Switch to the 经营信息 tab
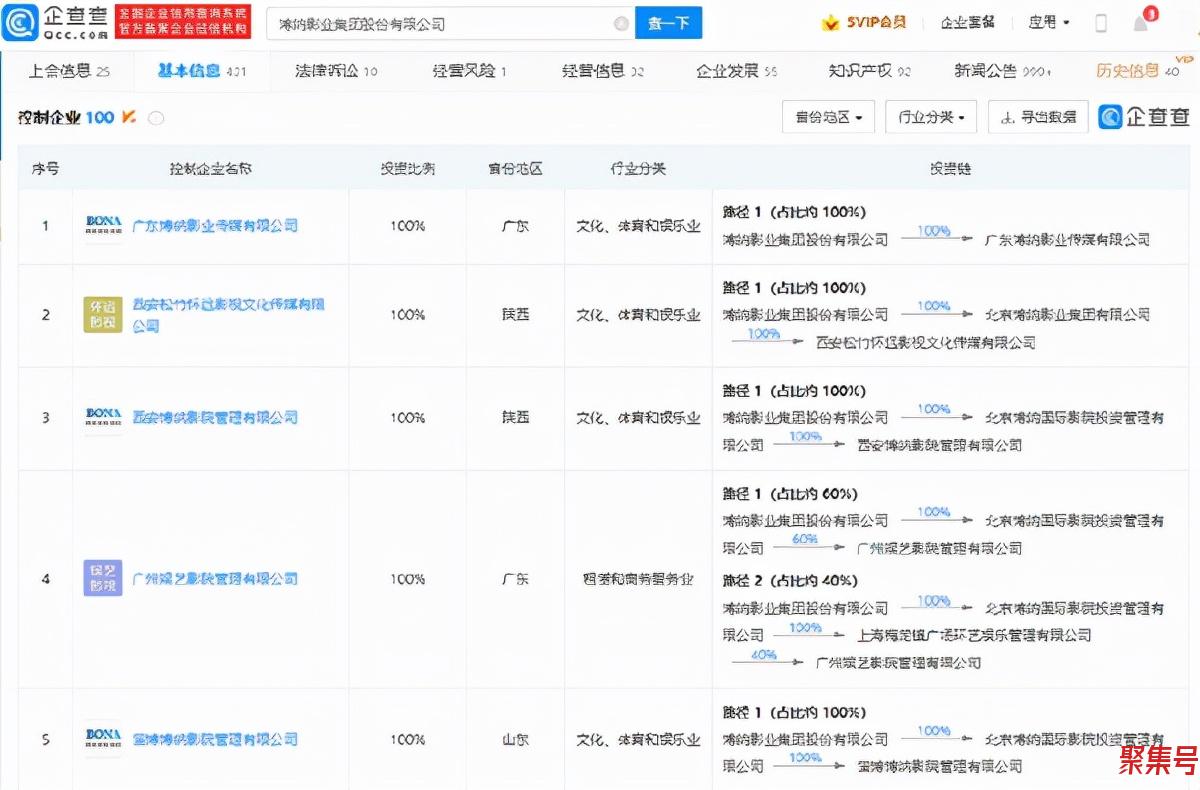 pyautogui.click(x=603, y=71)
